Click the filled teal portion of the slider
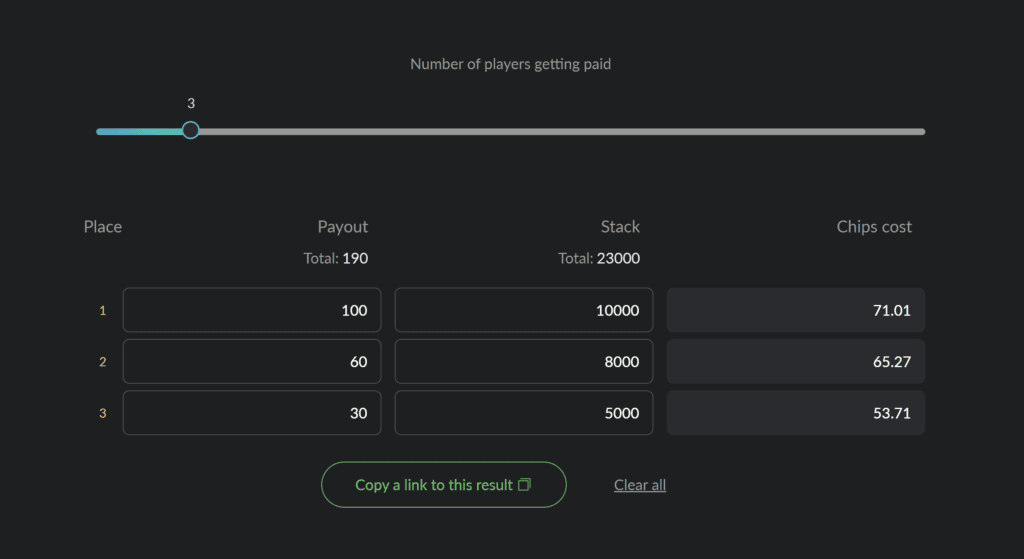The image size is (1024, 559). click(139, 132)
